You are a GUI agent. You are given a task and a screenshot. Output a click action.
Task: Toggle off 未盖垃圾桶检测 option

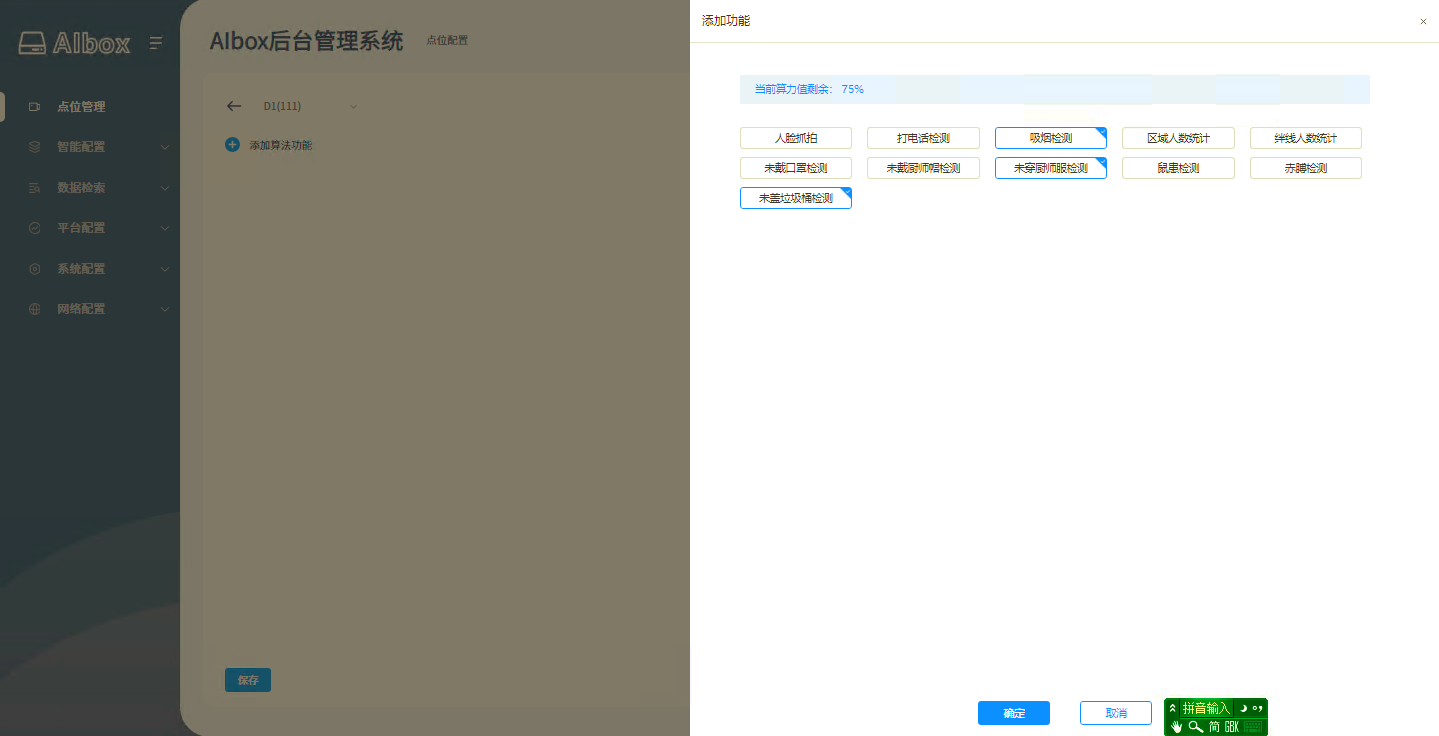(x=795, y=198)
